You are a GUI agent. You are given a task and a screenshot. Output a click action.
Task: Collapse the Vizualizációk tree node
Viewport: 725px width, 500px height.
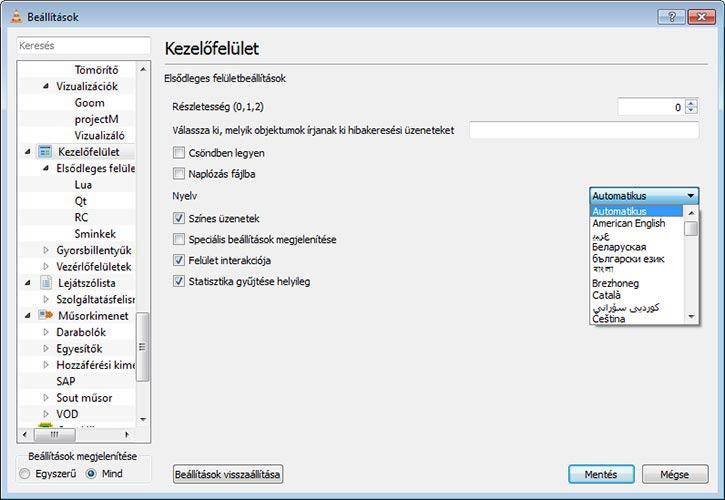click(46, 87)
